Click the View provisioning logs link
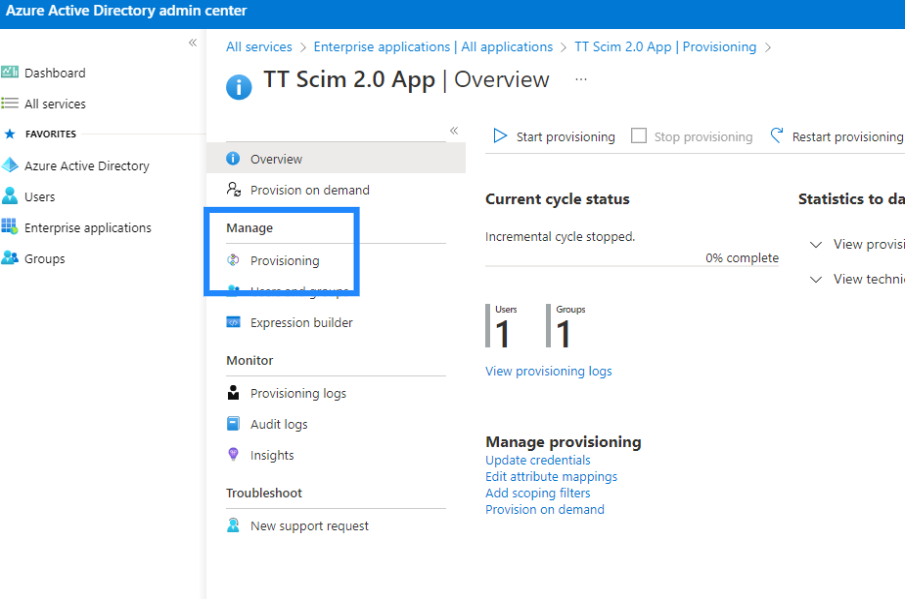 click(x=548, y=371)
